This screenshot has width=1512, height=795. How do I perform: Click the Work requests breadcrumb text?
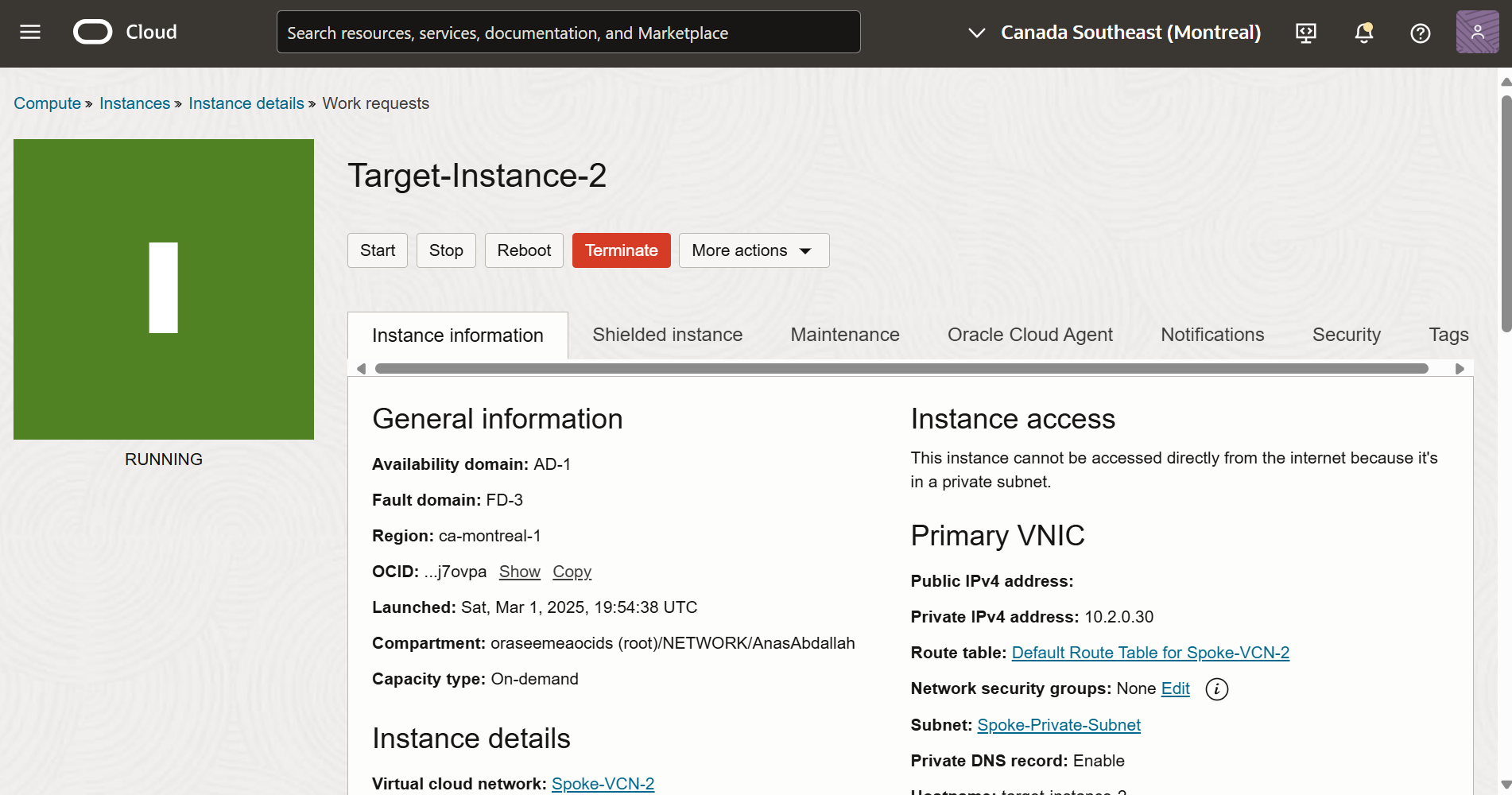[375, 103]
